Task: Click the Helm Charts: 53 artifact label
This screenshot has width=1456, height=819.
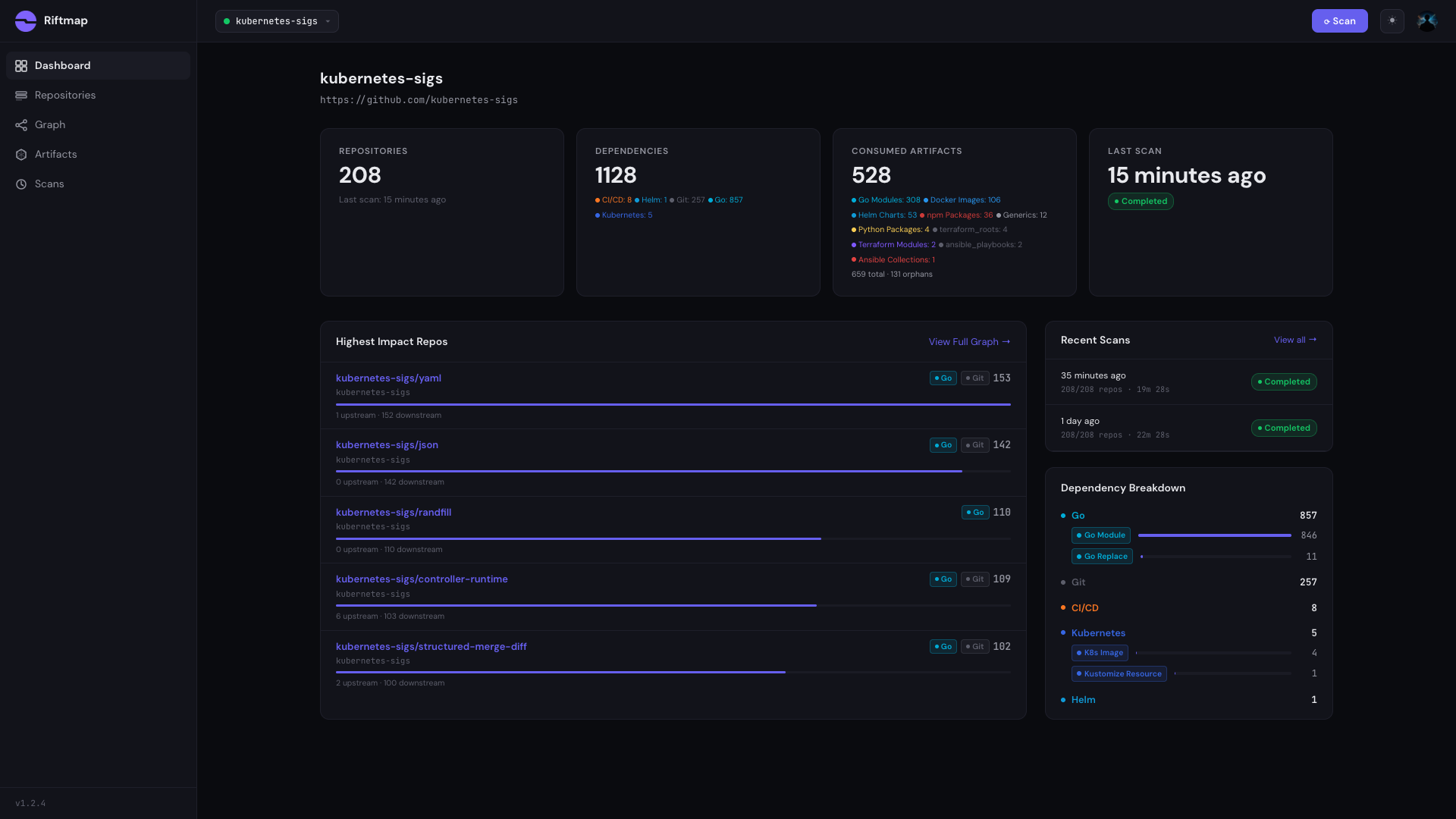Action: [x=884, y=215]
